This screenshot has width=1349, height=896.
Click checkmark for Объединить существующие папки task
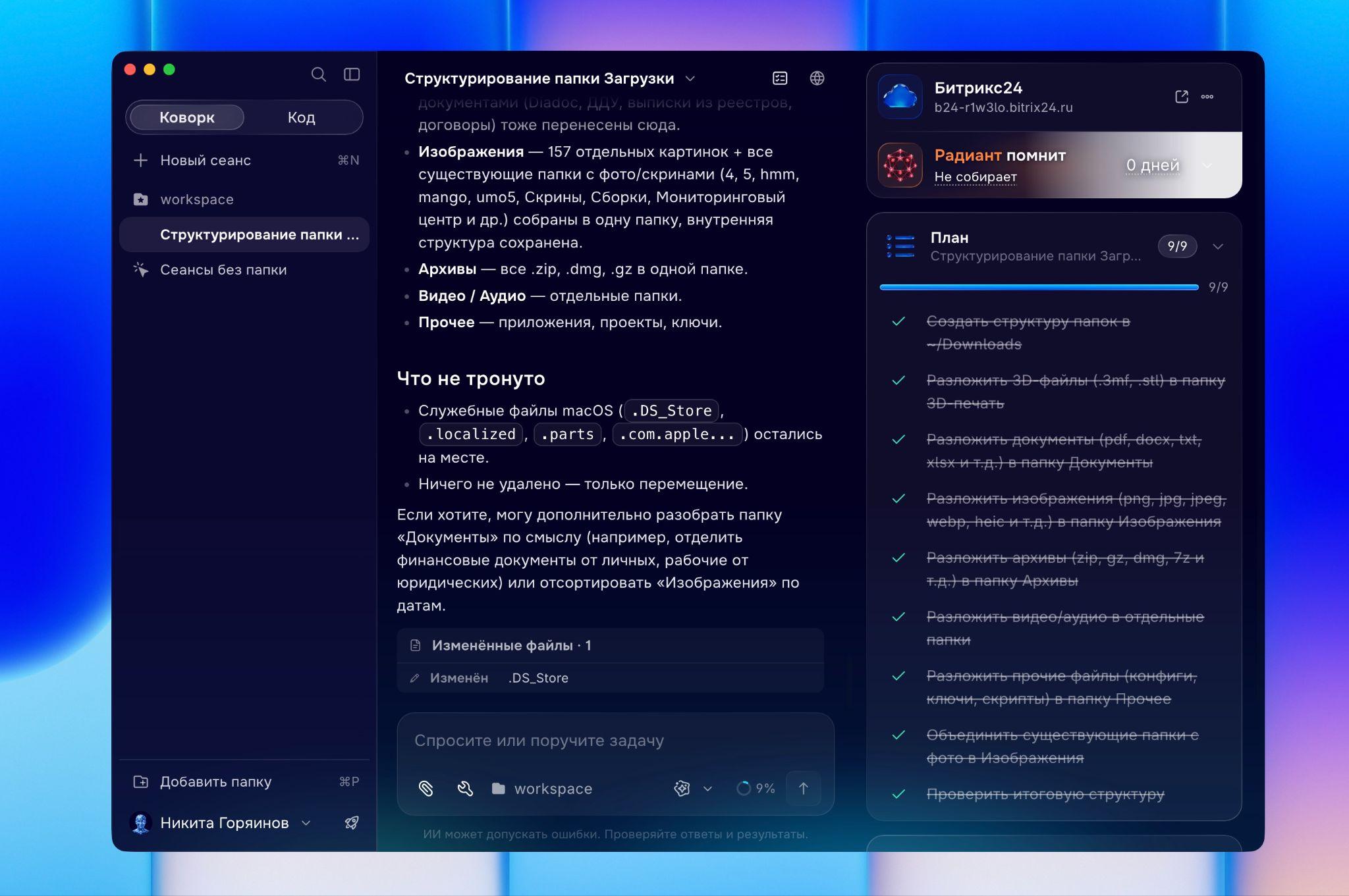(898, 735)
